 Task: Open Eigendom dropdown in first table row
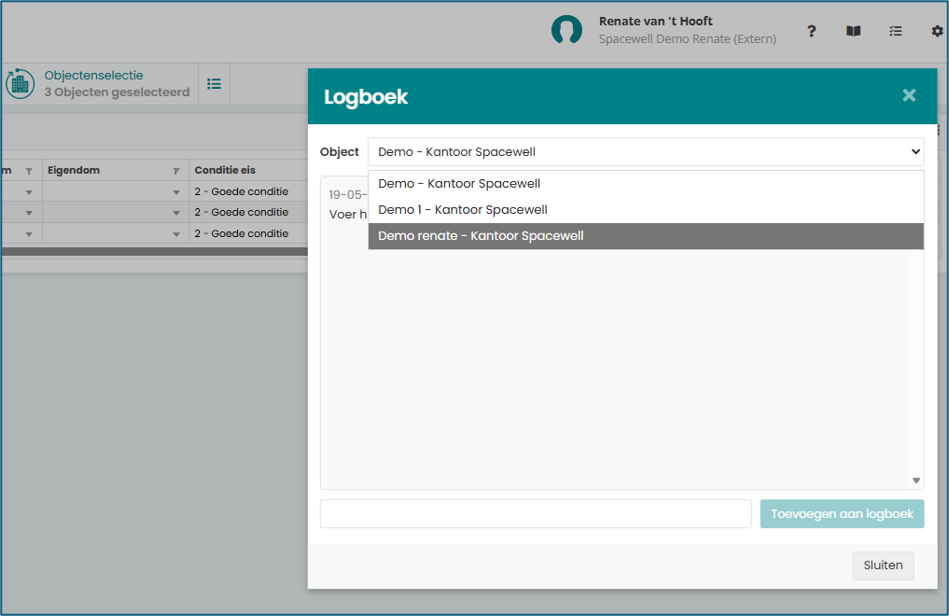pos(176,192)
